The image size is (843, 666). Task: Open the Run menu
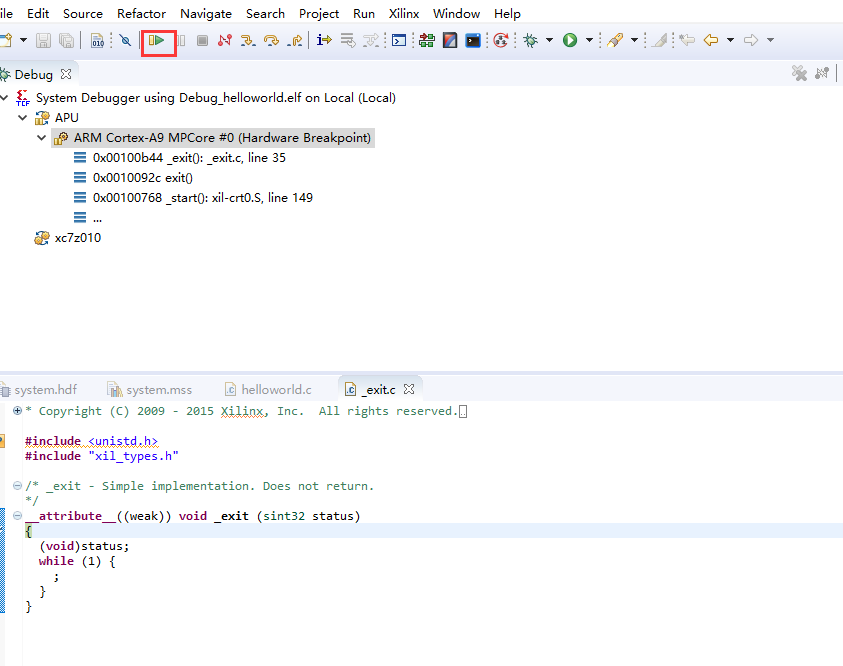(364, 13)
